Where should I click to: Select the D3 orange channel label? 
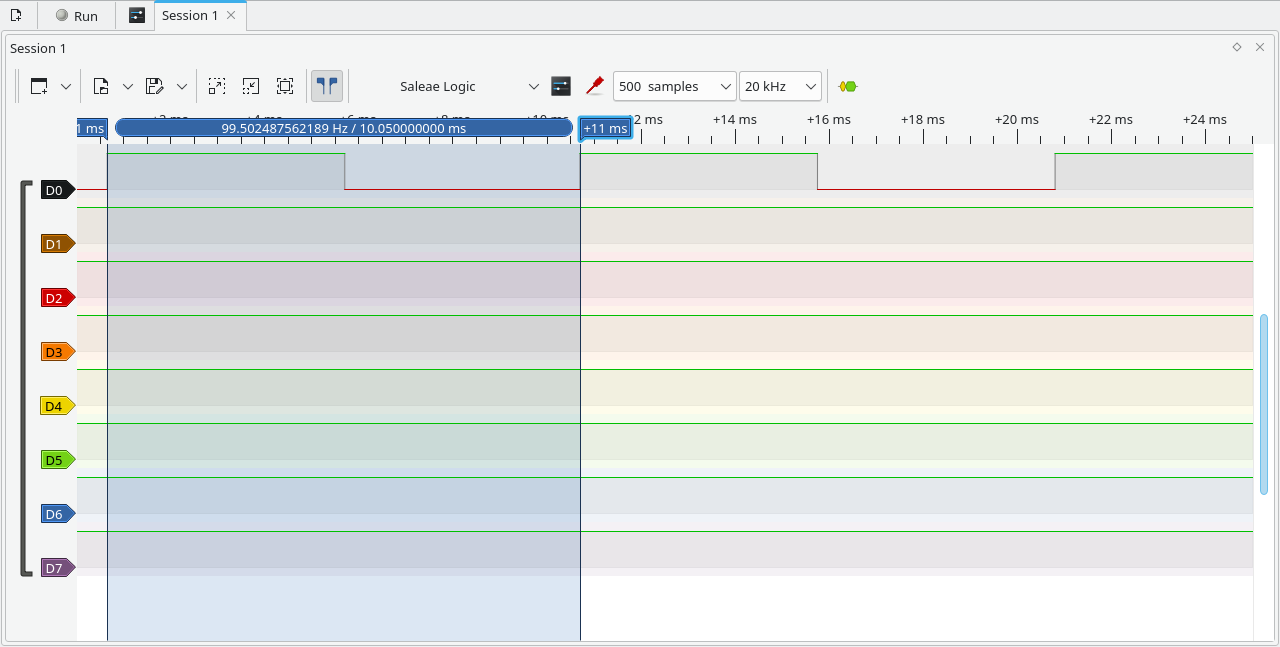[x=56, y=352]
